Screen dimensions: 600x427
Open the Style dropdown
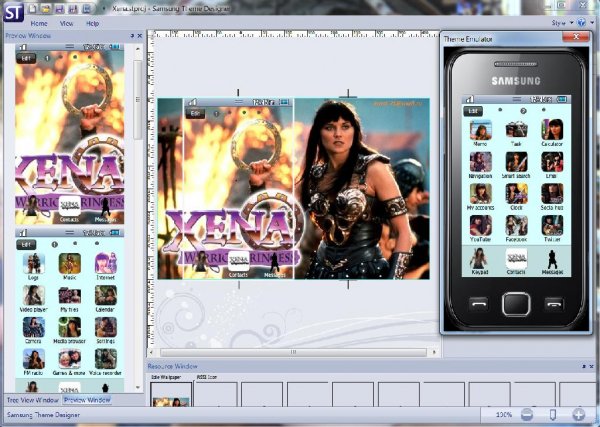(562, 23)
